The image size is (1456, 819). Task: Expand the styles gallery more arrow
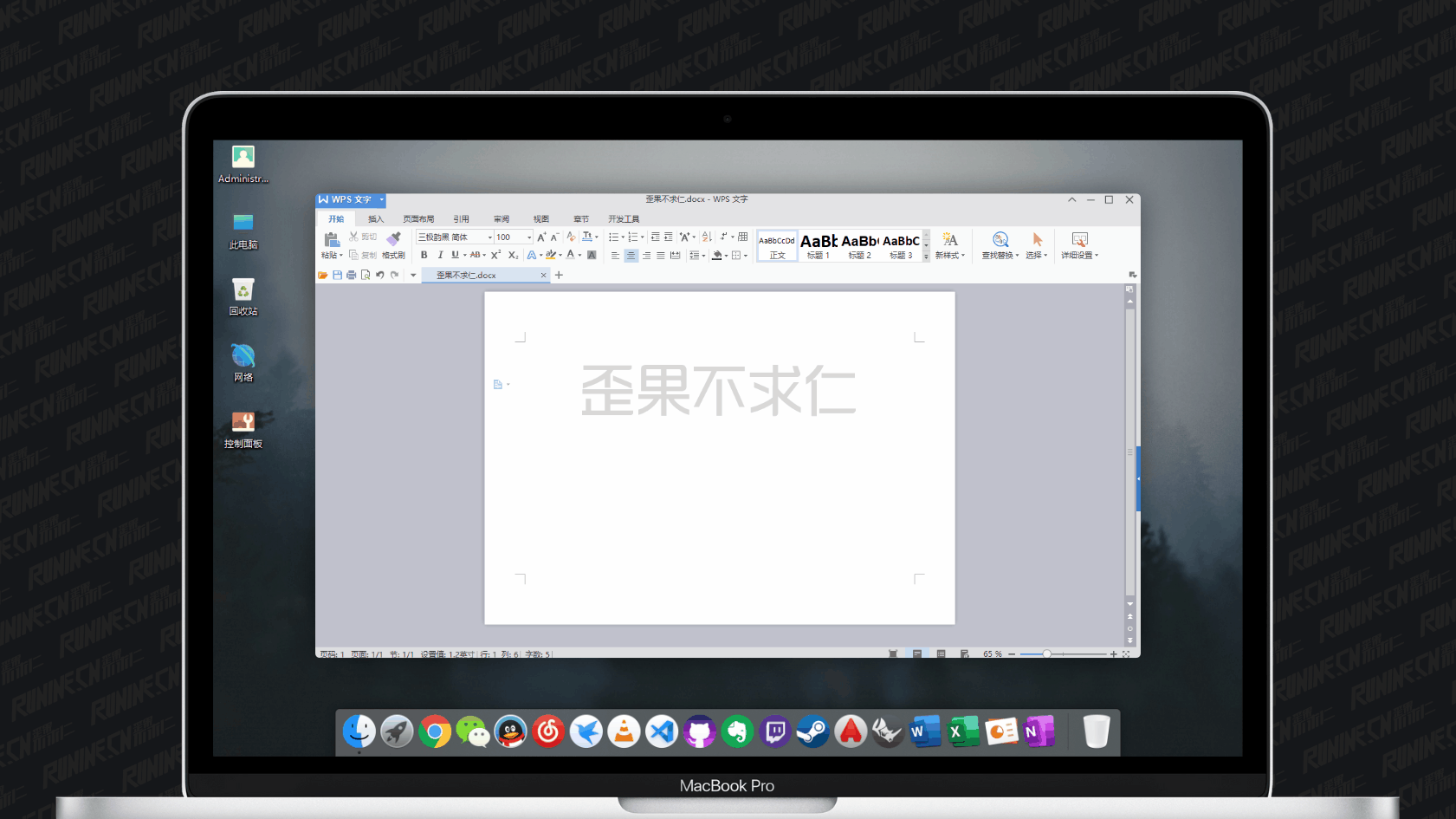pos(926,257)
